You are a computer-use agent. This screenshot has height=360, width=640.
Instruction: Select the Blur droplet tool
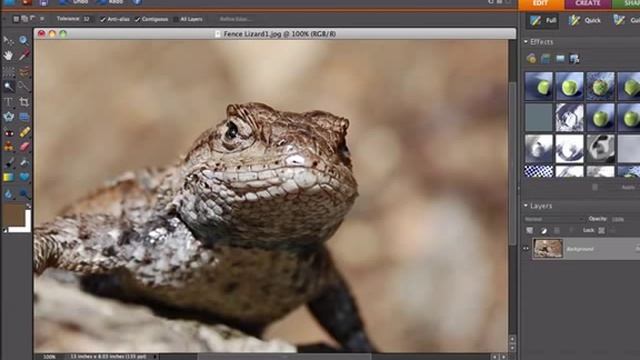click(8, 194)
